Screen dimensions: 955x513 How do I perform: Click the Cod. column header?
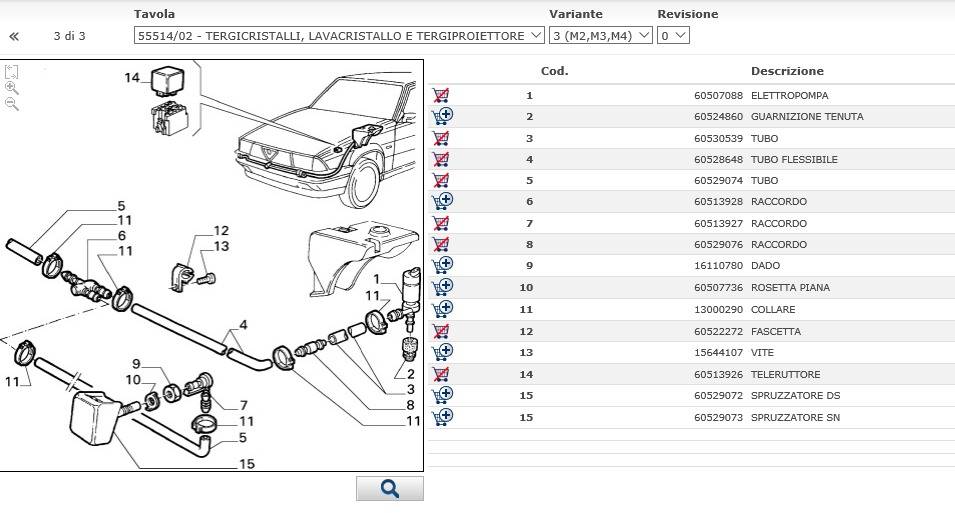click(554, 71)
